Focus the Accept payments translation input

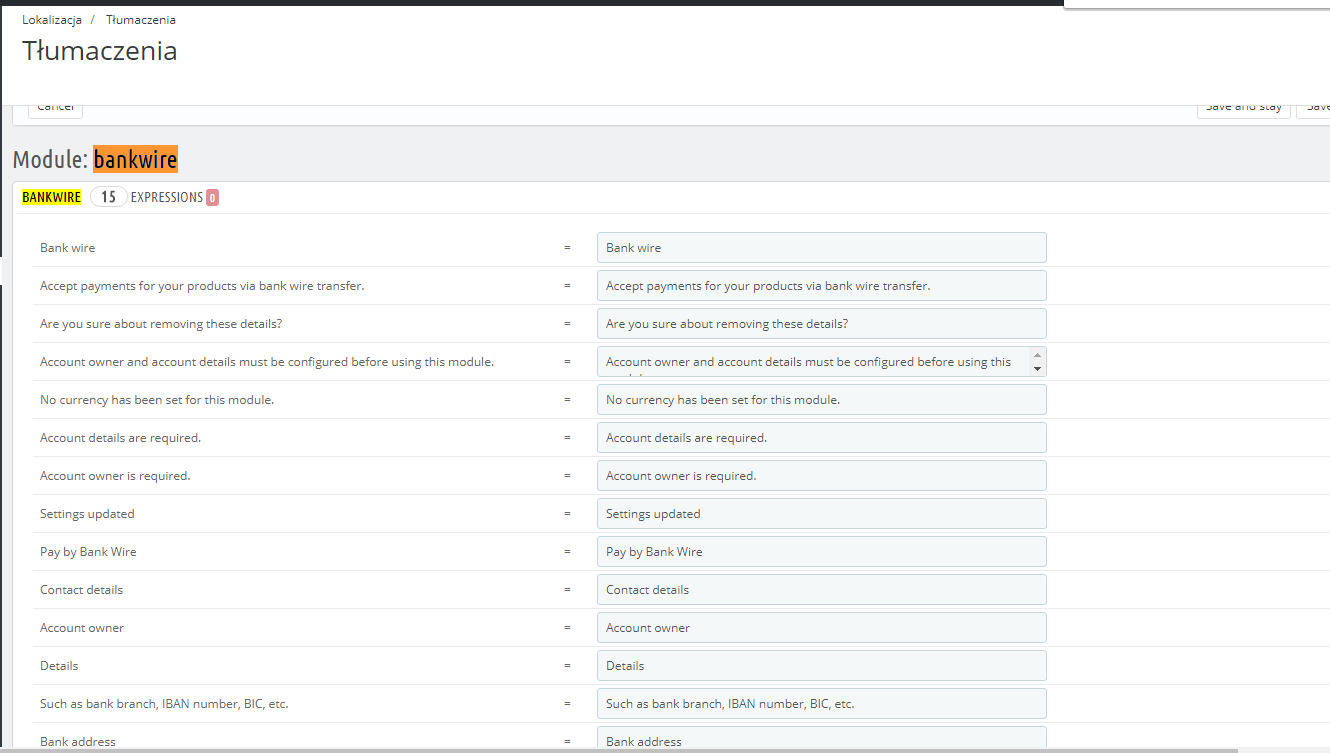[x=821, y=286]
